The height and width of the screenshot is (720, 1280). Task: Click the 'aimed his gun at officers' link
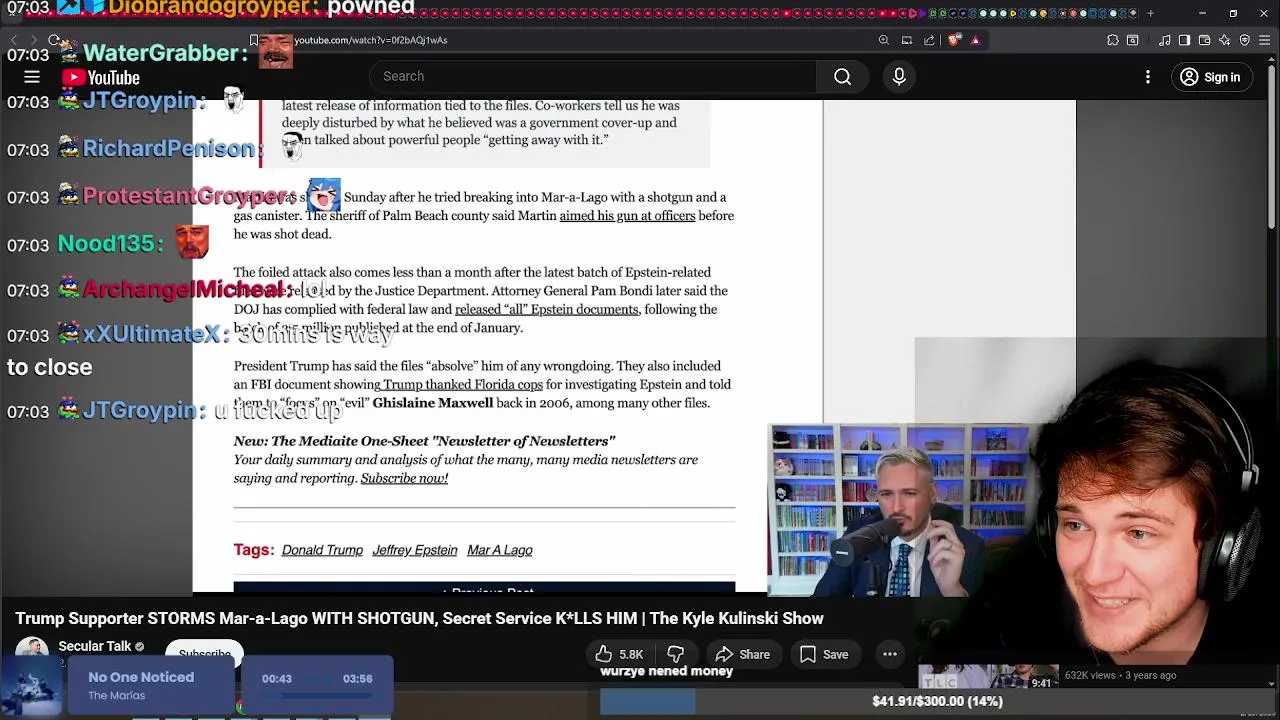(627, 216)
